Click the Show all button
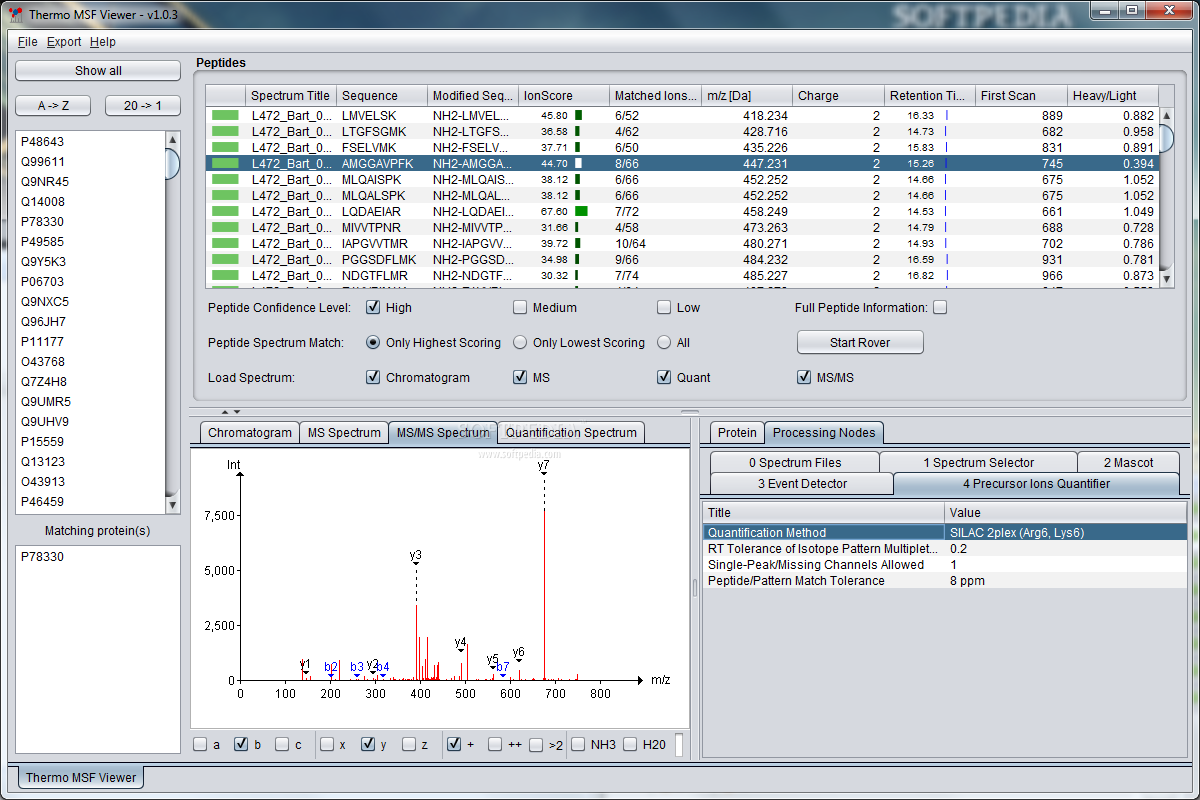1200x800 pixels. (98, 71)
